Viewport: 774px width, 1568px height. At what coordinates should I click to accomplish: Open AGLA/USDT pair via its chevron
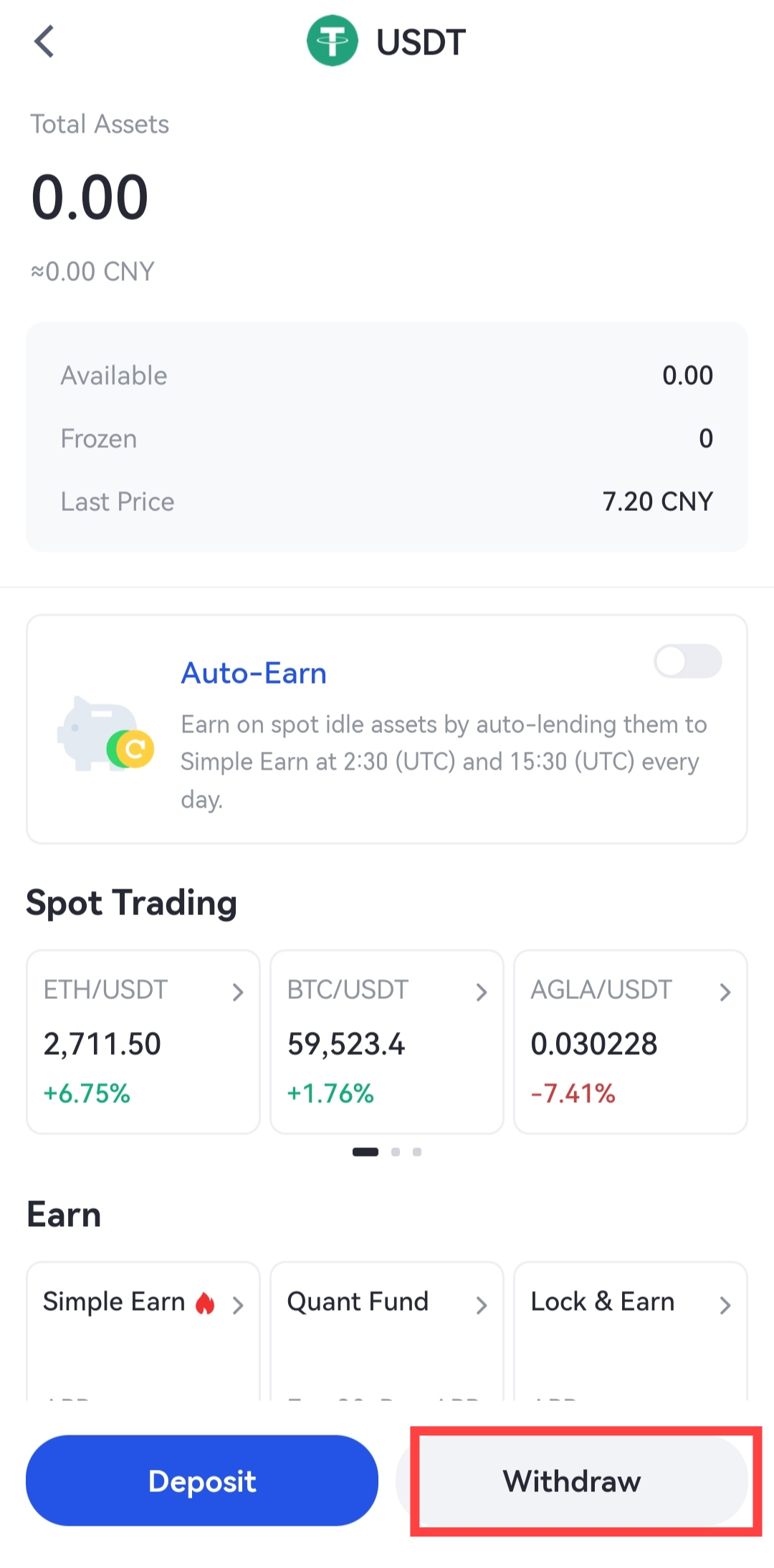725,992
